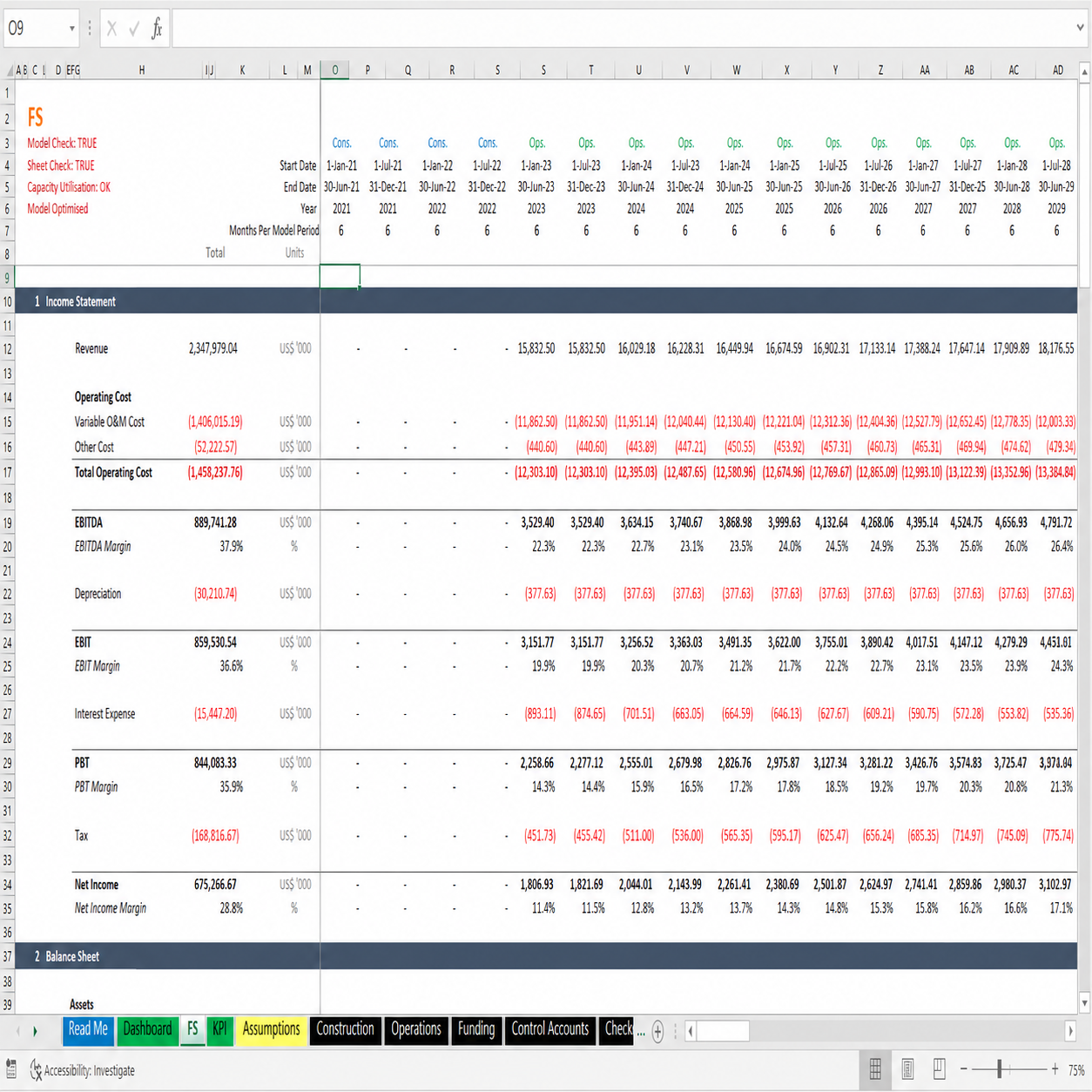Viewport: 1092px width, 1092px height.
Task: Click the tab bar resize dots handle
Action: point(677,1032)
